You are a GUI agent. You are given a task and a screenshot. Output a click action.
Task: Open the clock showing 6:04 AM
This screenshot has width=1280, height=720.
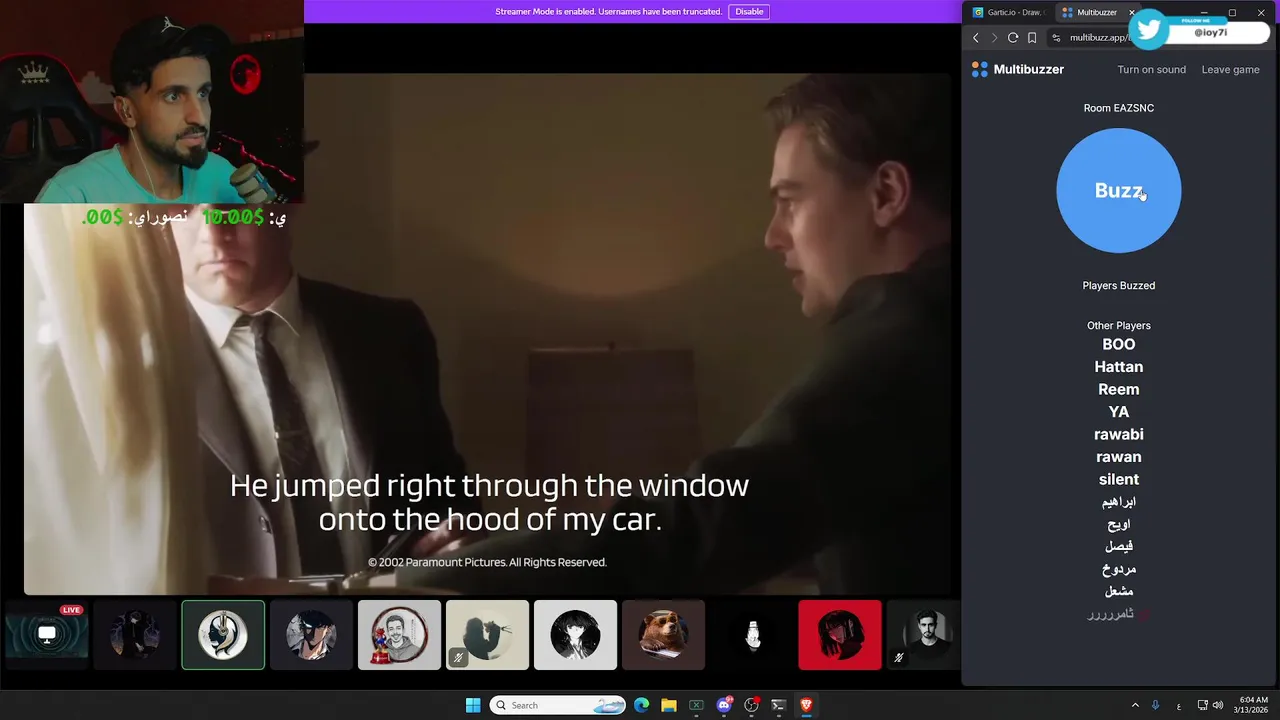1253,705
